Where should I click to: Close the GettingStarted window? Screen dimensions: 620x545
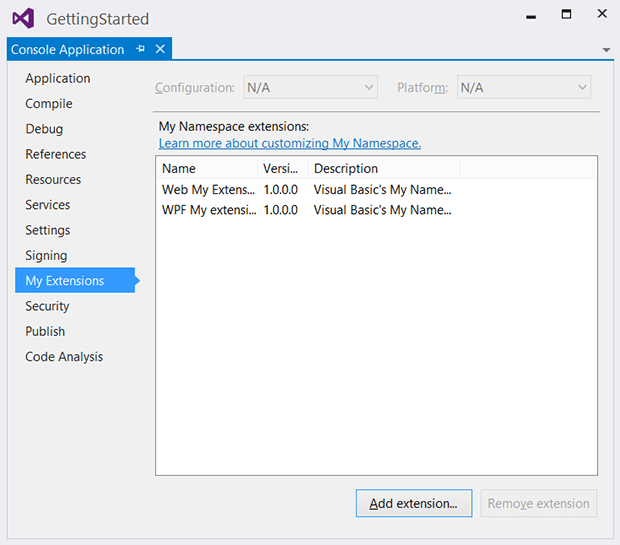[602, 14]
